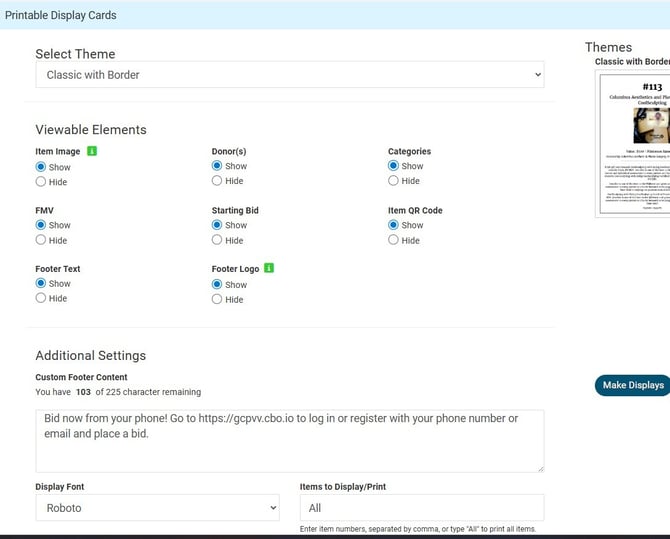Screen dimensions: 670x539
Task: Select Hide for Footer Text
Action: [41, 298]
